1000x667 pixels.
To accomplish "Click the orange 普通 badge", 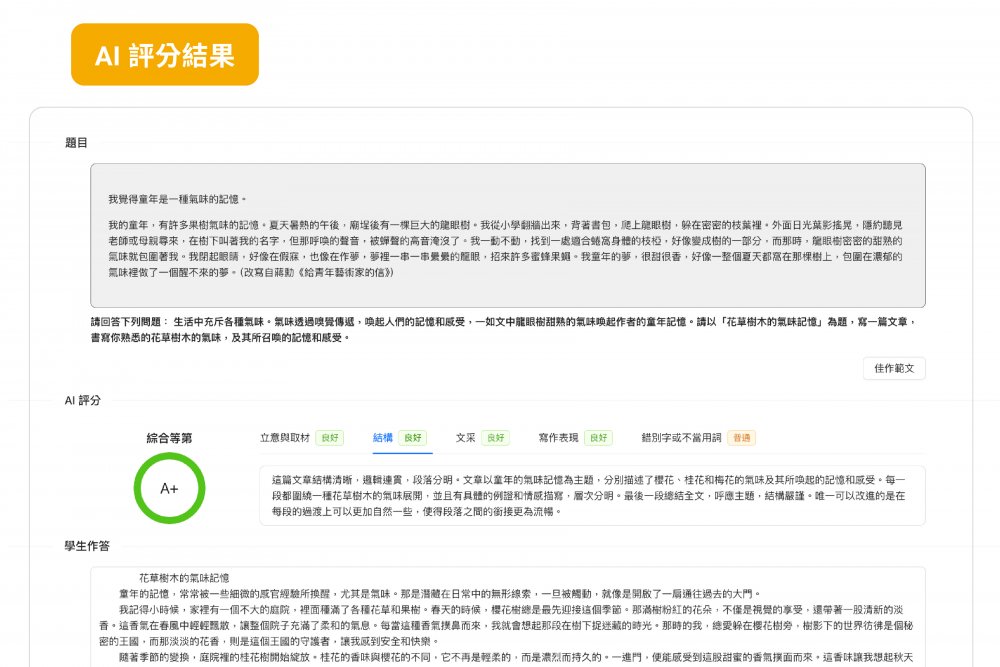I will click(x=741, y=437).
